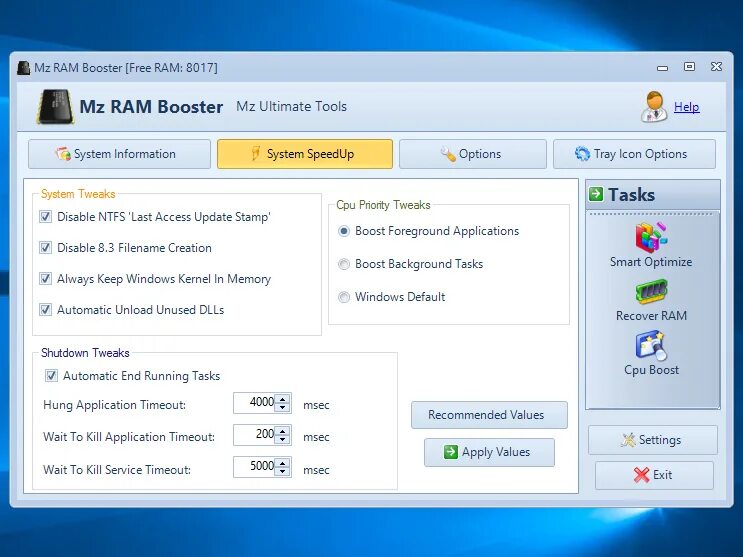Open Tray Icon Options tab
The height and width of the screenshot is (557, 743).
pos(634,154)
